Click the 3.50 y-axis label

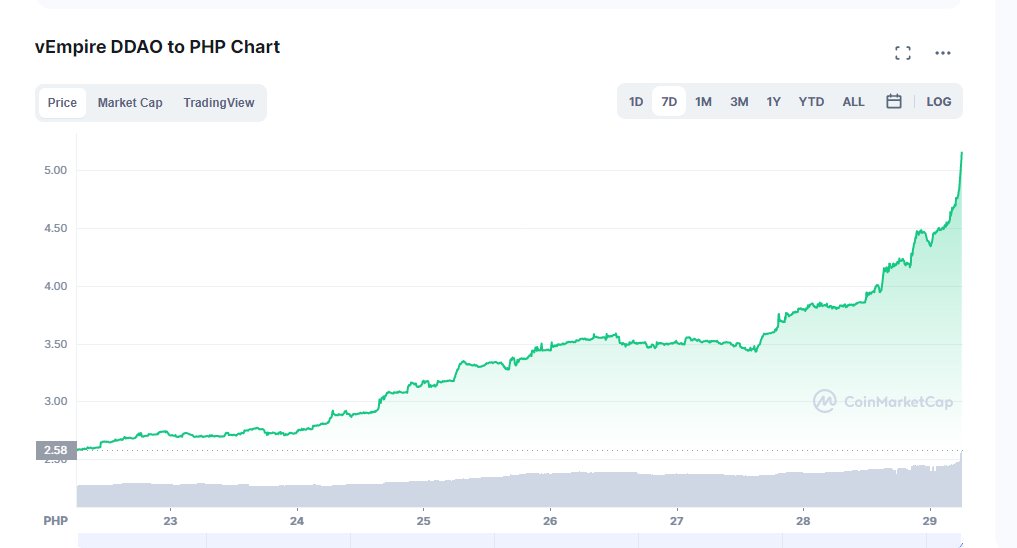tap(56, 344)
